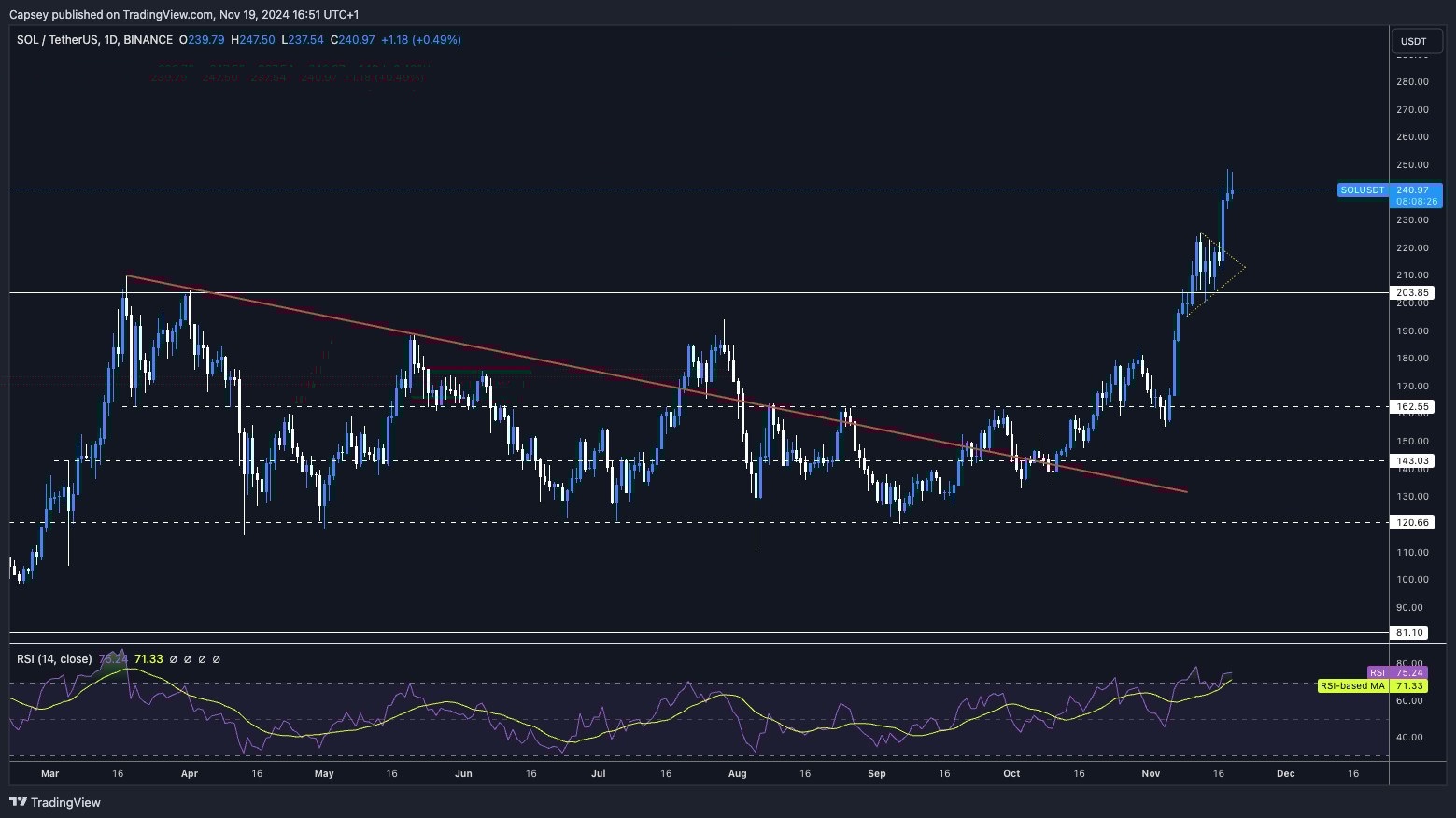Image resolution: width=1456 pixels, height=818 pixels.
Task: Click the 08:08:26 candle countdown
Action: pos(1414,201)
